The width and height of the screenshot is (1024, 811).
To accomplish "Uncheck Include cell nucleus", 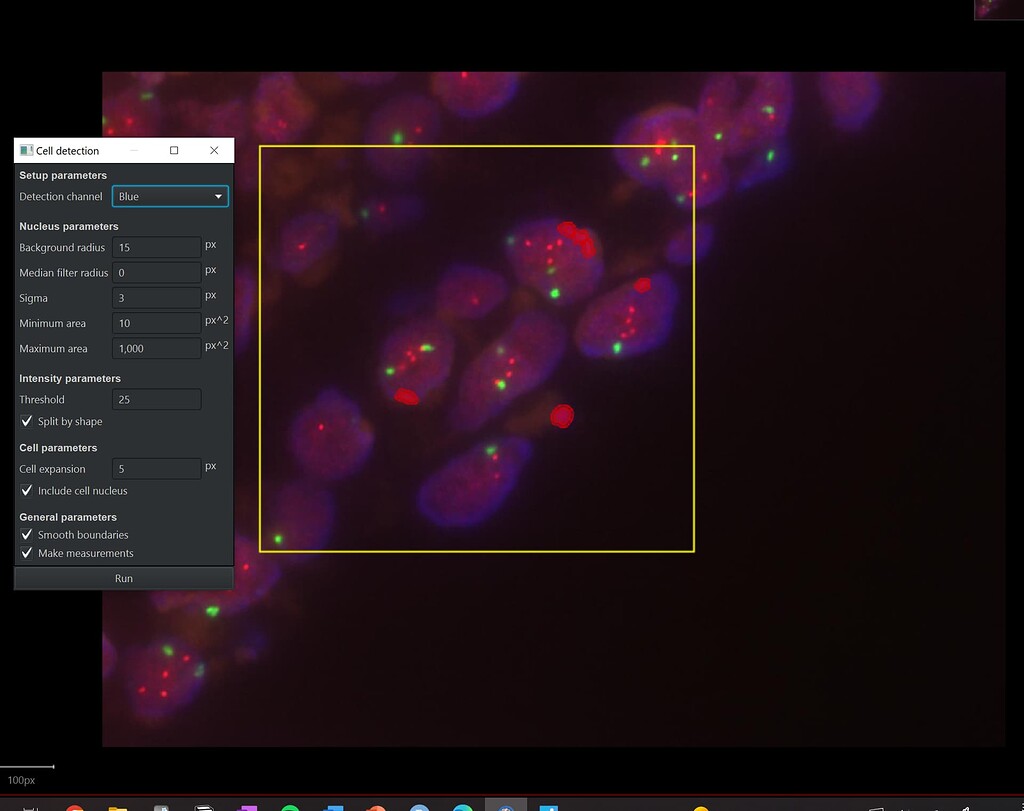I will [27, 490].
